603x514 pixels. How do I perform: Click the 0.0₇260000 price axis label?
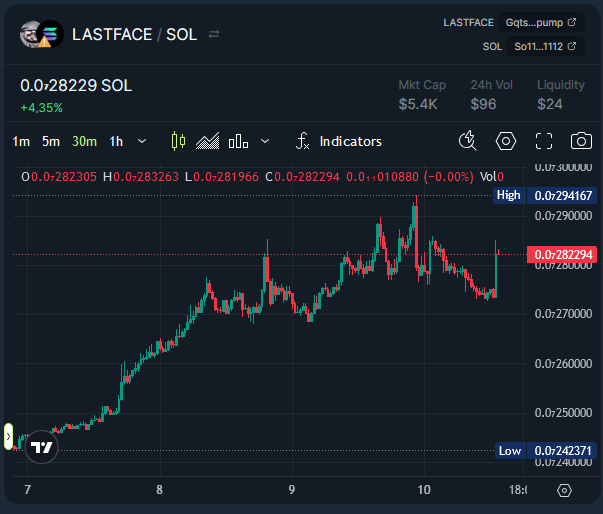(x=563, y=363)
